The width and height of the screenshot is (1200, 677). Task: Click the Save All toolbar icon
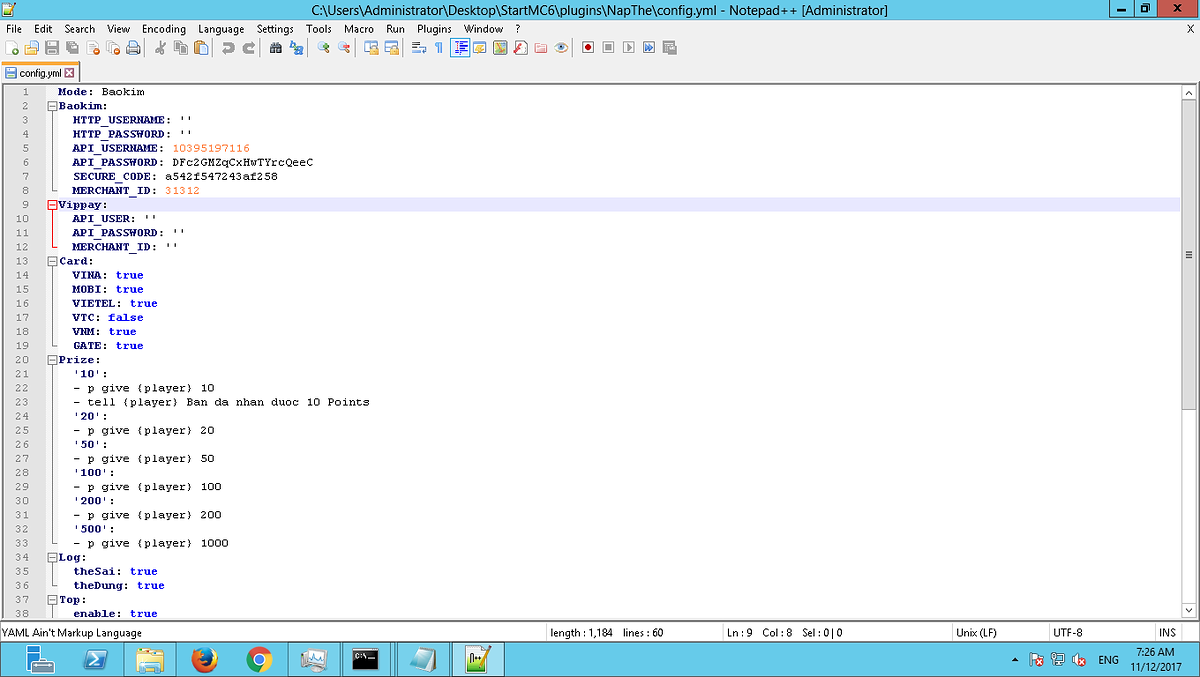(72, 47)
